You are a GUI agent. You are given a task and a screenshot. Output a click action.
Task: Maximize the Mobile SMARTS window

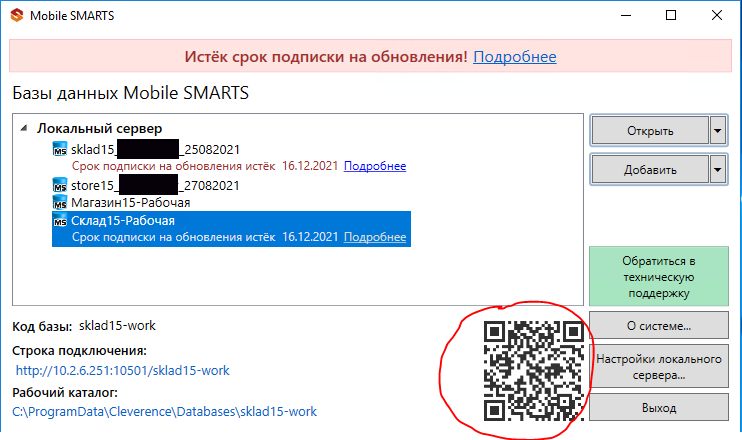pyautogui.click(x=671, y=15)
